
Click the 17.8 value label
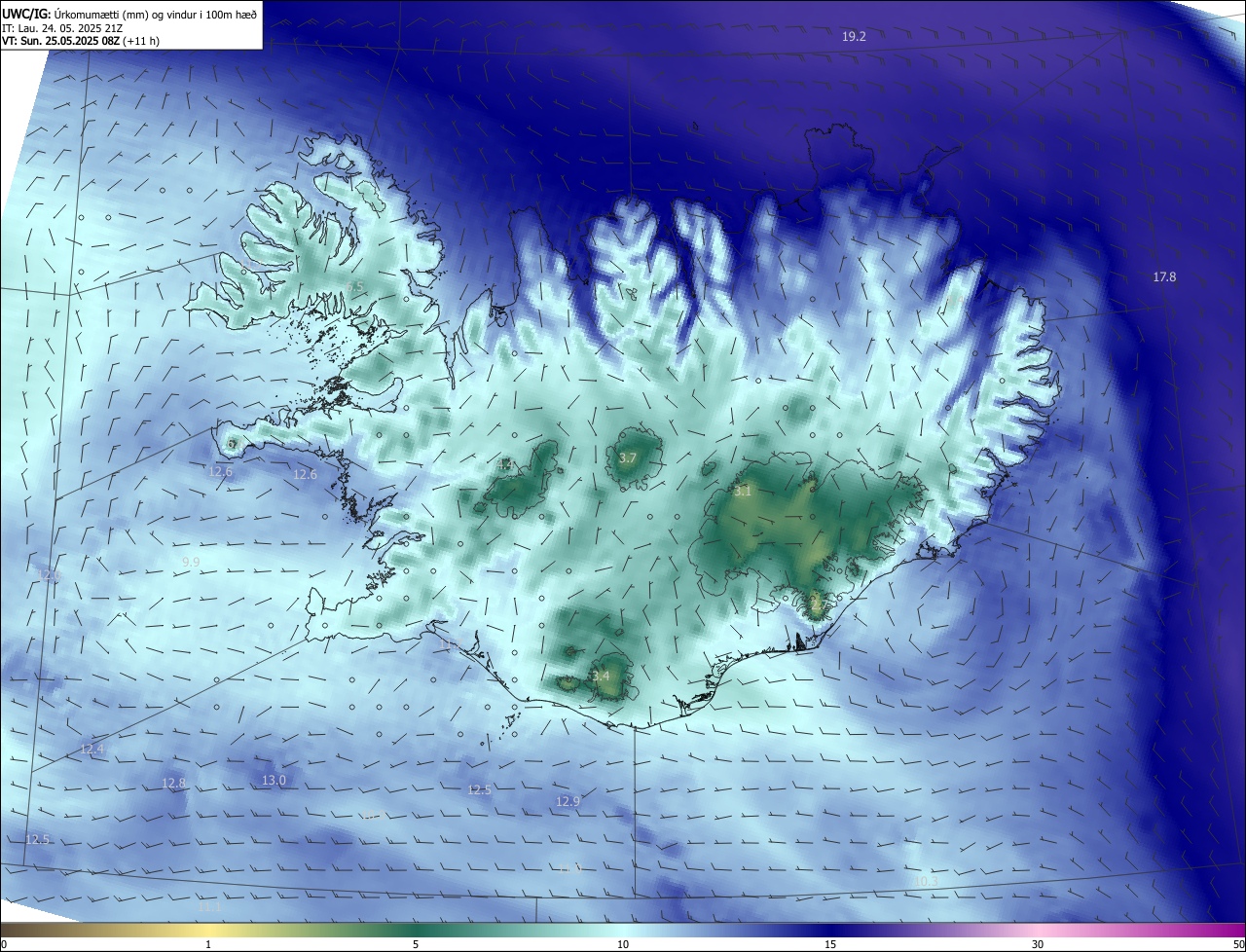[1164, 277]
